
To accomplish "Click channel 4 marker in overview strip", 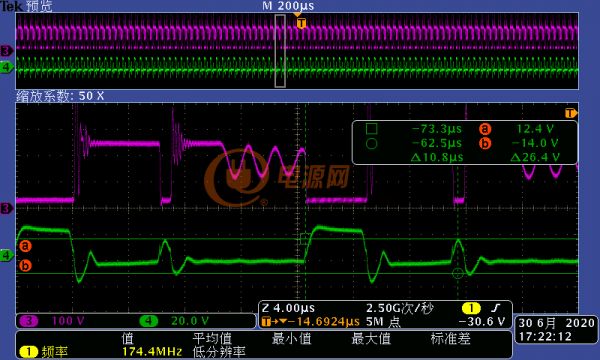I will [7, 67].
